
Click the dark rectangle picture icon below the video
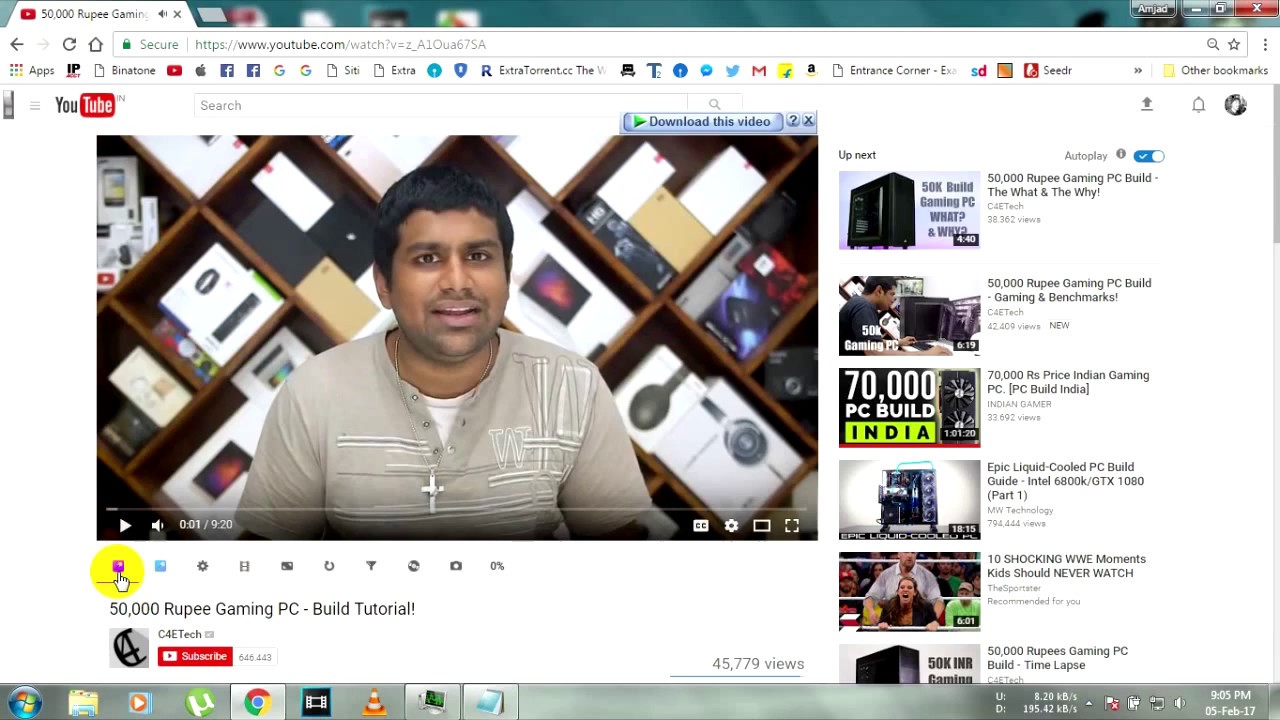click(287, 566)
